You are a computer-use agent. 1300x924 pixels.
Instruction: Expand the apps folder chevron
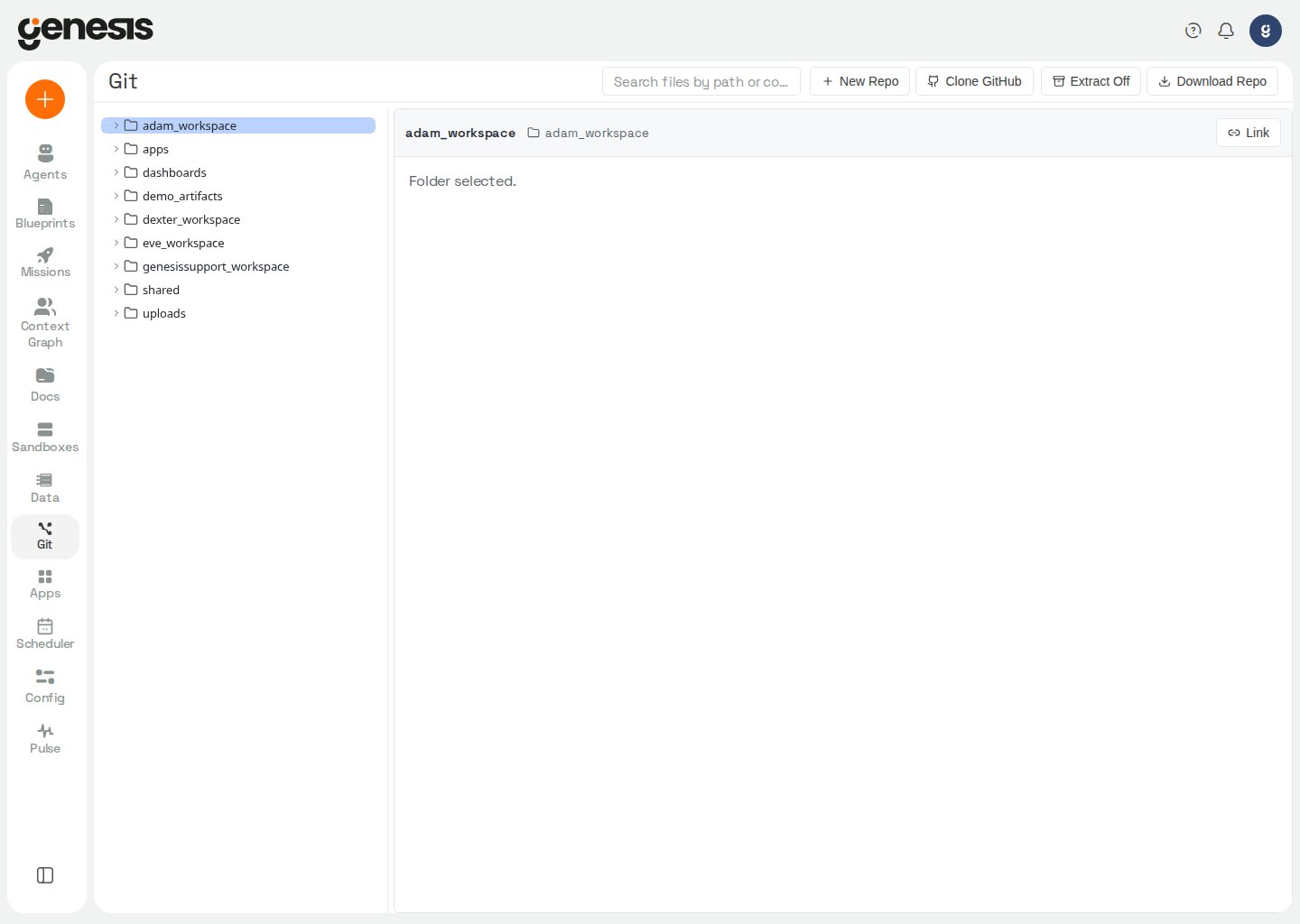(116, 149)
